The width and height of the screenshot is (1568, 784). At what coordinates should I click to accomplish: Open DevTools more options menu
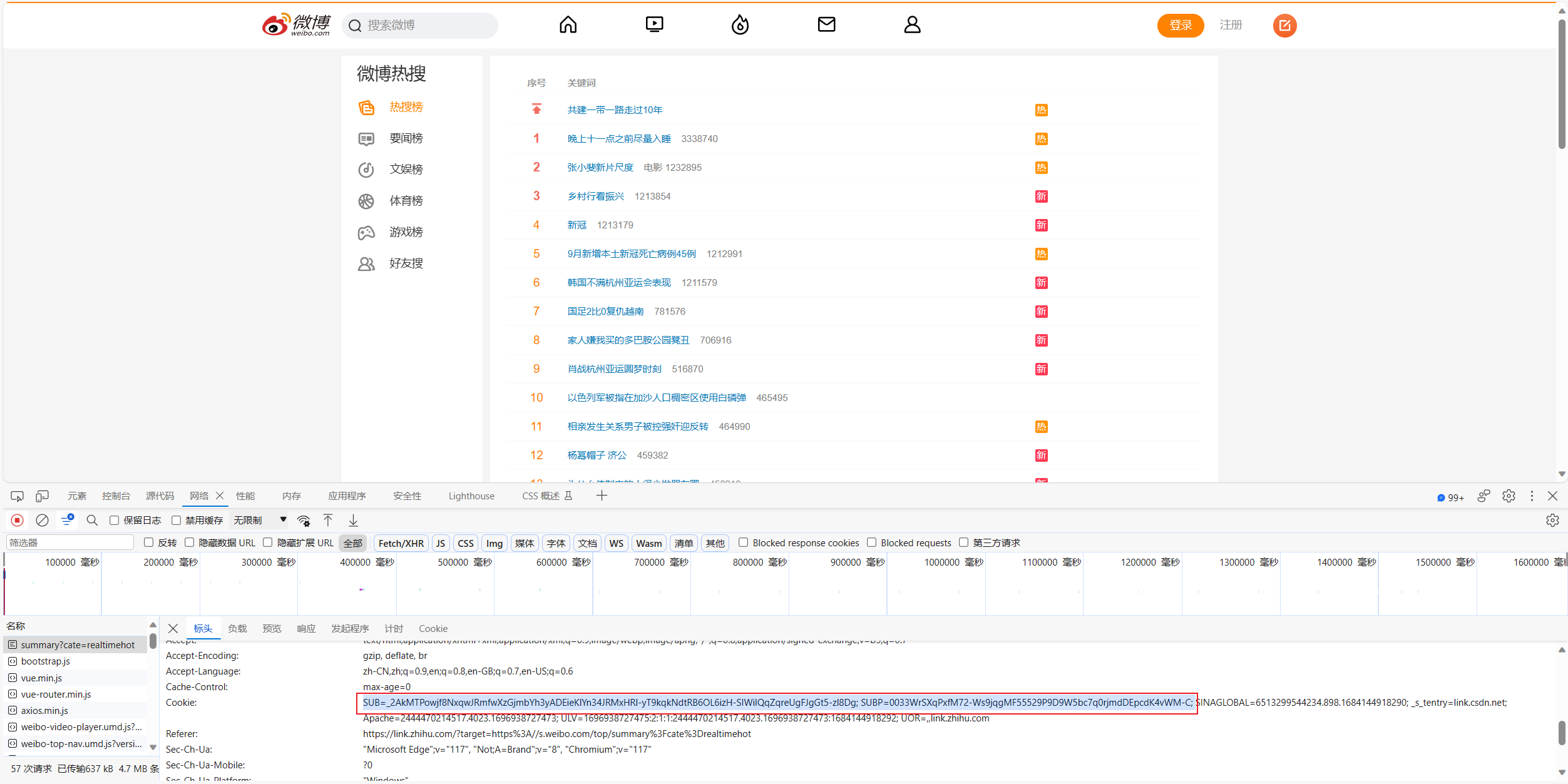click(x=1532, y=496)
